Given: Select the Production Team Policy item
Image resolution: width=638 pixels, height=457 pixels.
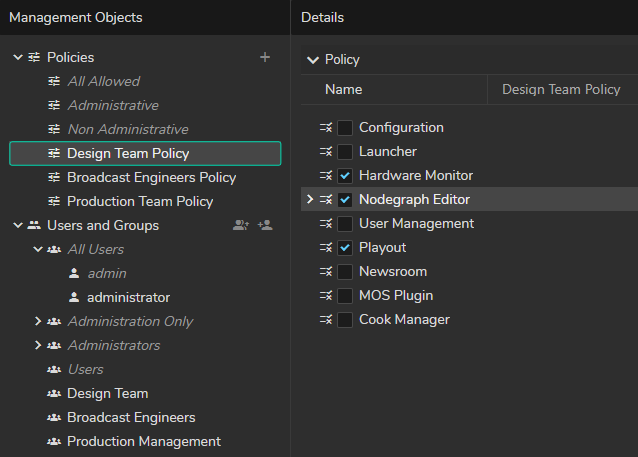Looking at the screenshot, I should coord(139,201).
